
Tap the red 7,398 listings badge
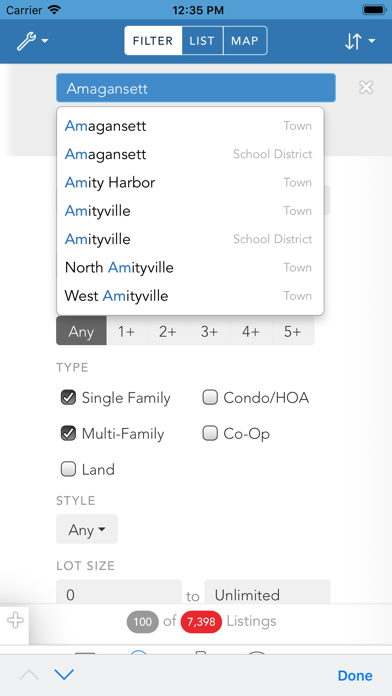(201, 621)
